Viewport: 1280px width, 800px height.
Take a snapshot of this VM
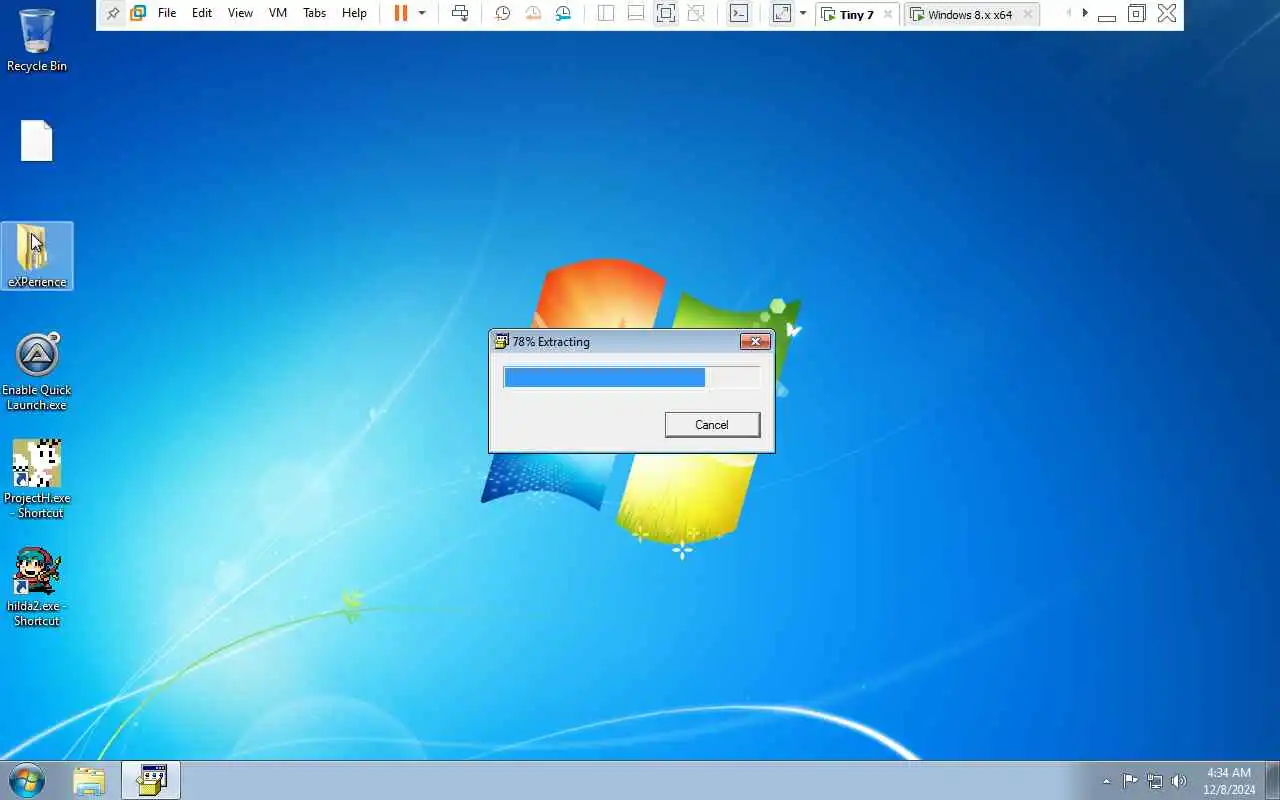point(503,14)
